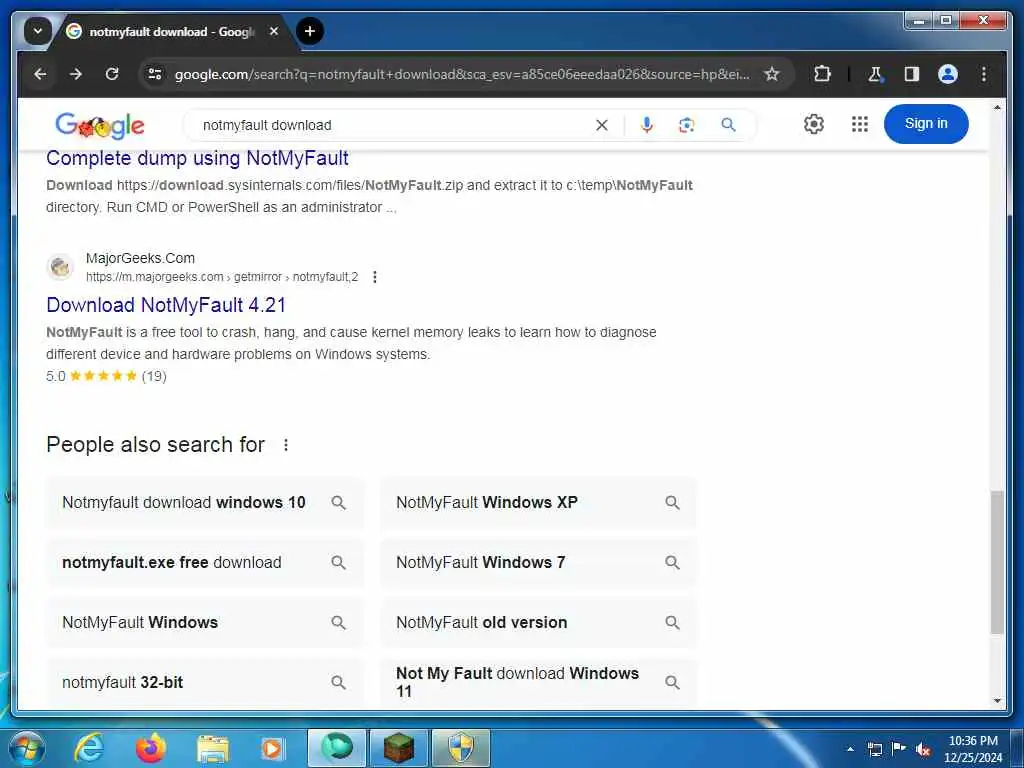Open Windows Explorer folder icon in taskbar
1024x768 pixels.
[213, 748]
